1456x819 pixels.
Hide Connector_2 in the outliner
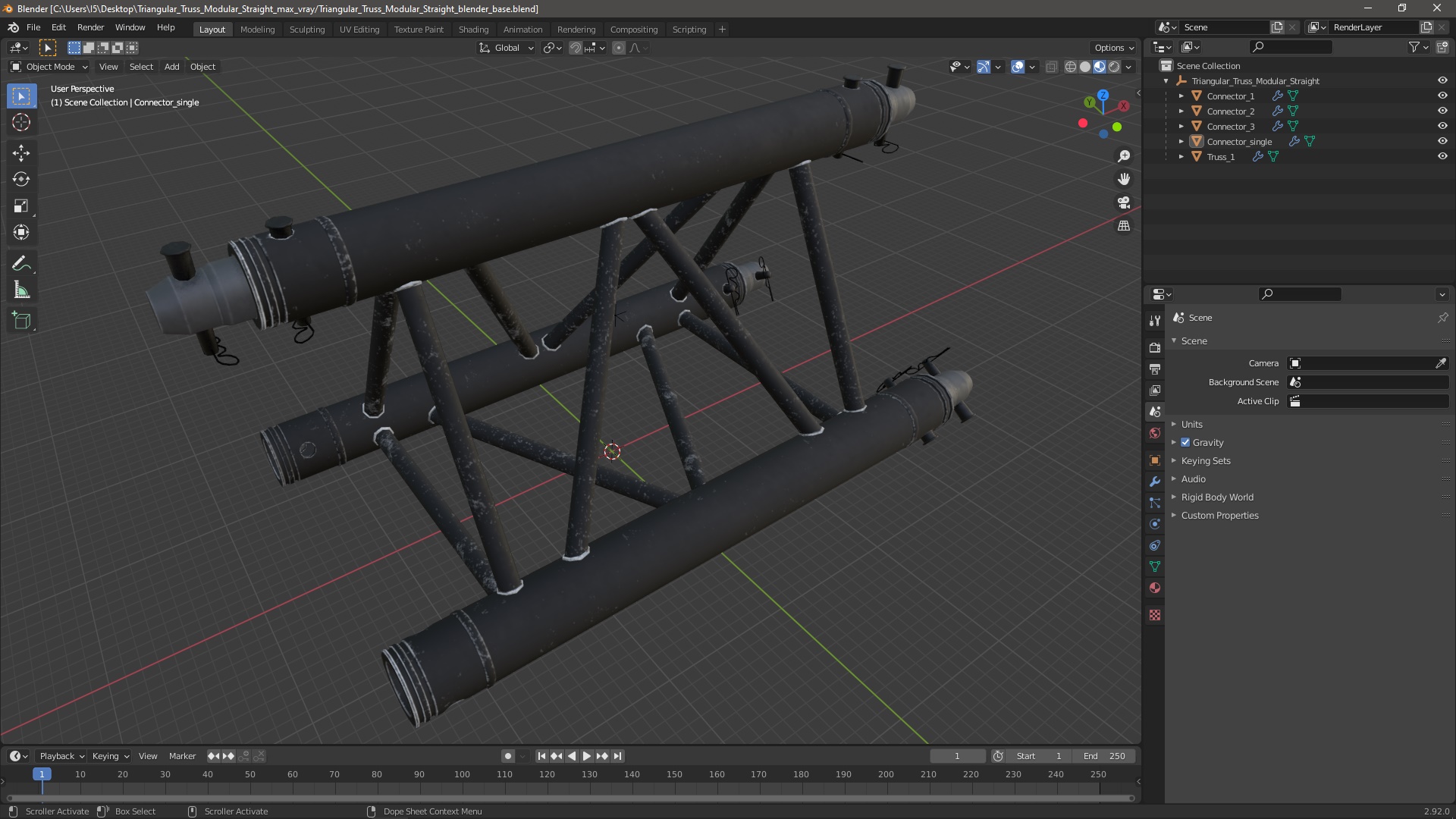click(1442, 111)
